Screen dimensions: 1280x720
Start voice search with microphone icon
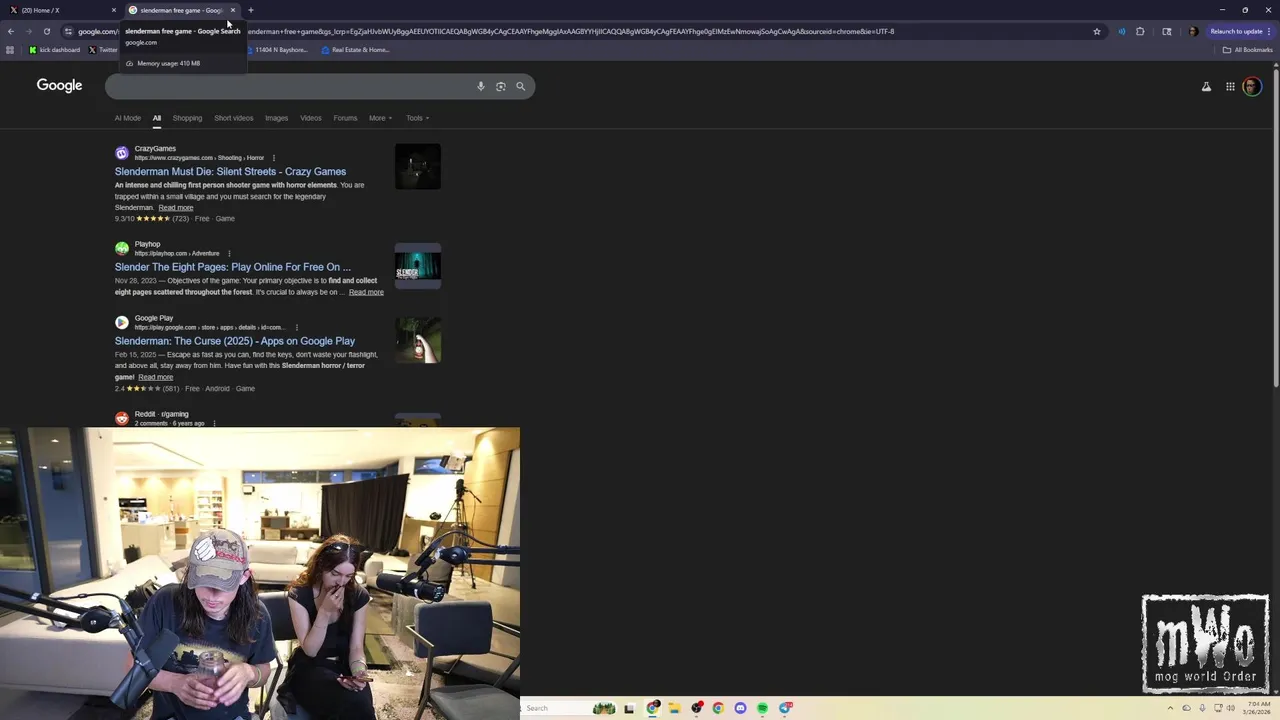tap(481, 87)
